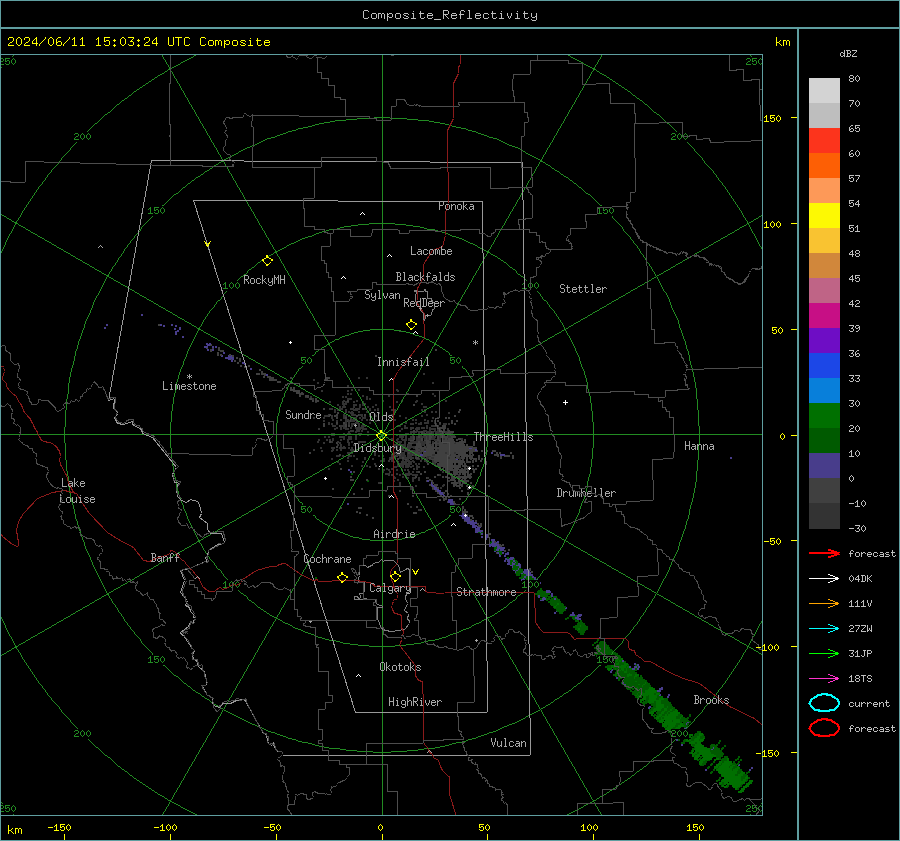
Task: Click the yellow diamond marker near RockyMH
Action: click(x=267, y=261)
